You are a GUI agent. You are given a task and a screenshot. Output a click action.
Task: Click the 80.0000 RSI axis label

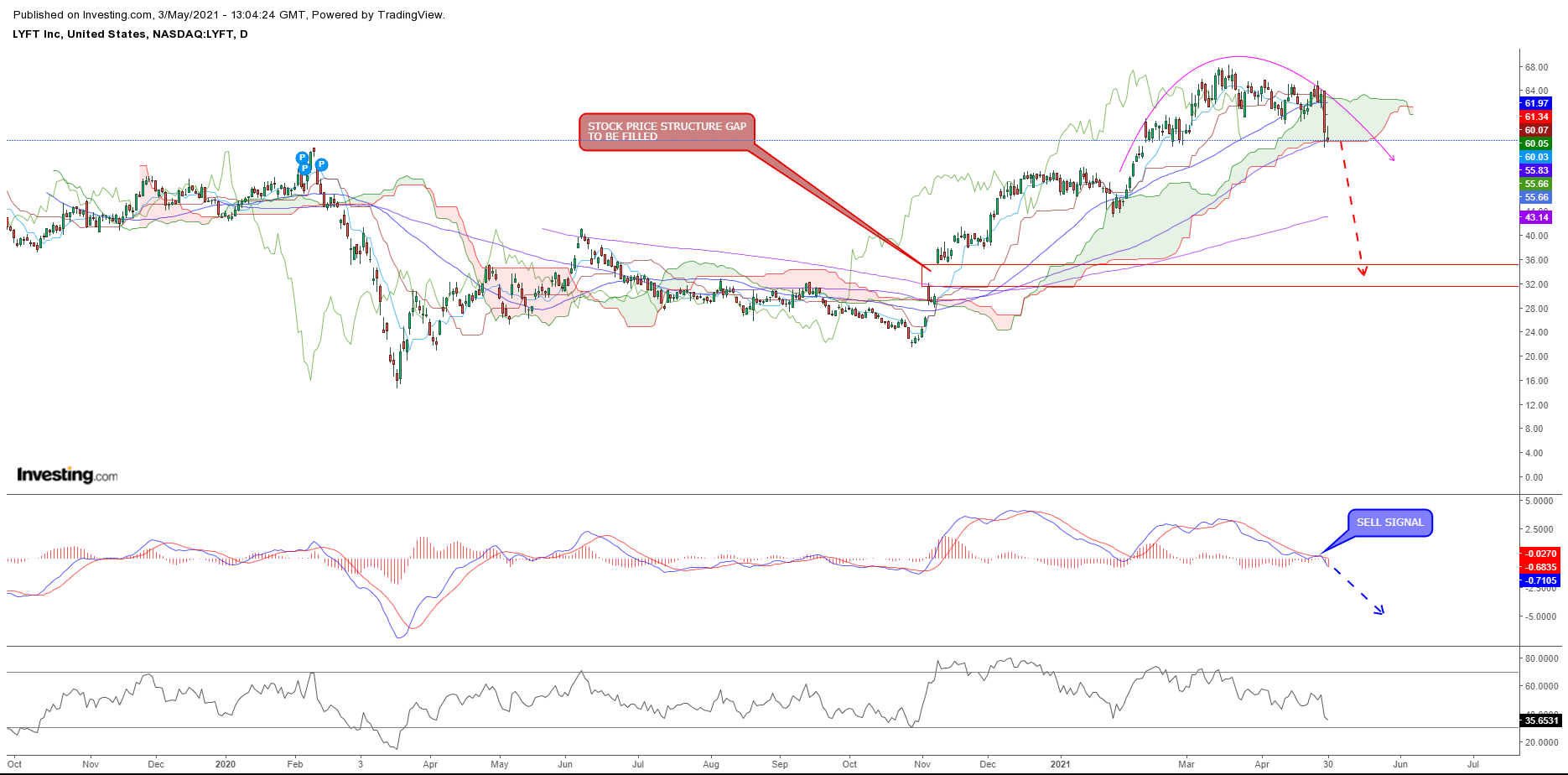pos(1541,659)
